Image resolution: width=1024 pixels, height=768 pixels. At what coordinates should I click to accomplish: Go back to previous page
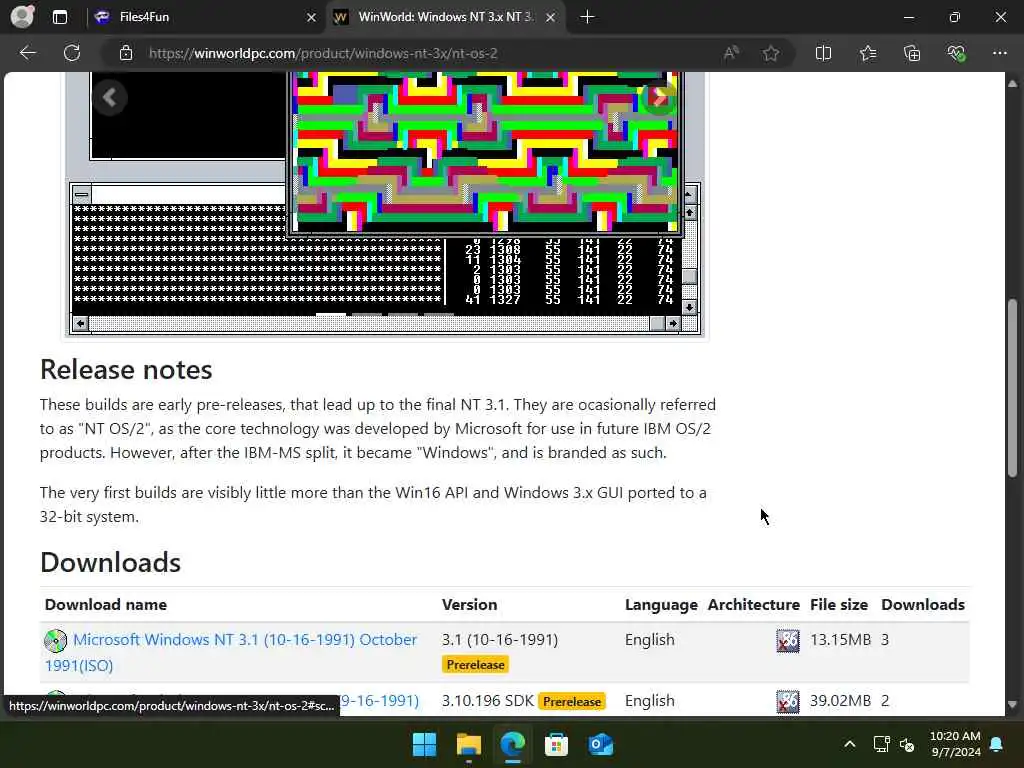coord(27,53)
